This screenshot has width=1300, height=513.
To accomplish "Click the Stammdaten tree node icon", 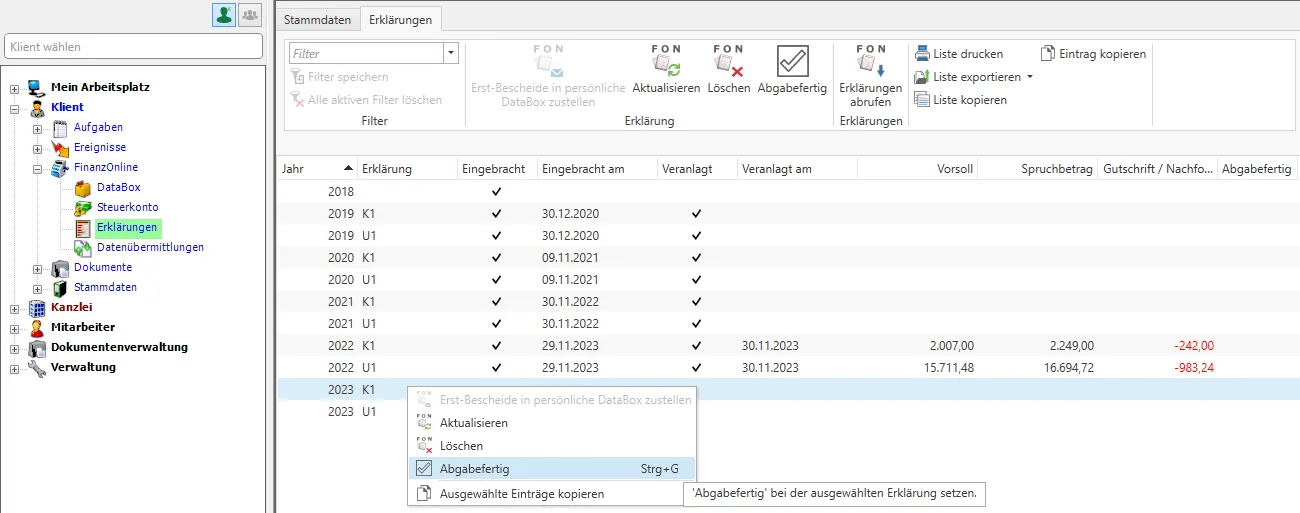I will 60,287.
